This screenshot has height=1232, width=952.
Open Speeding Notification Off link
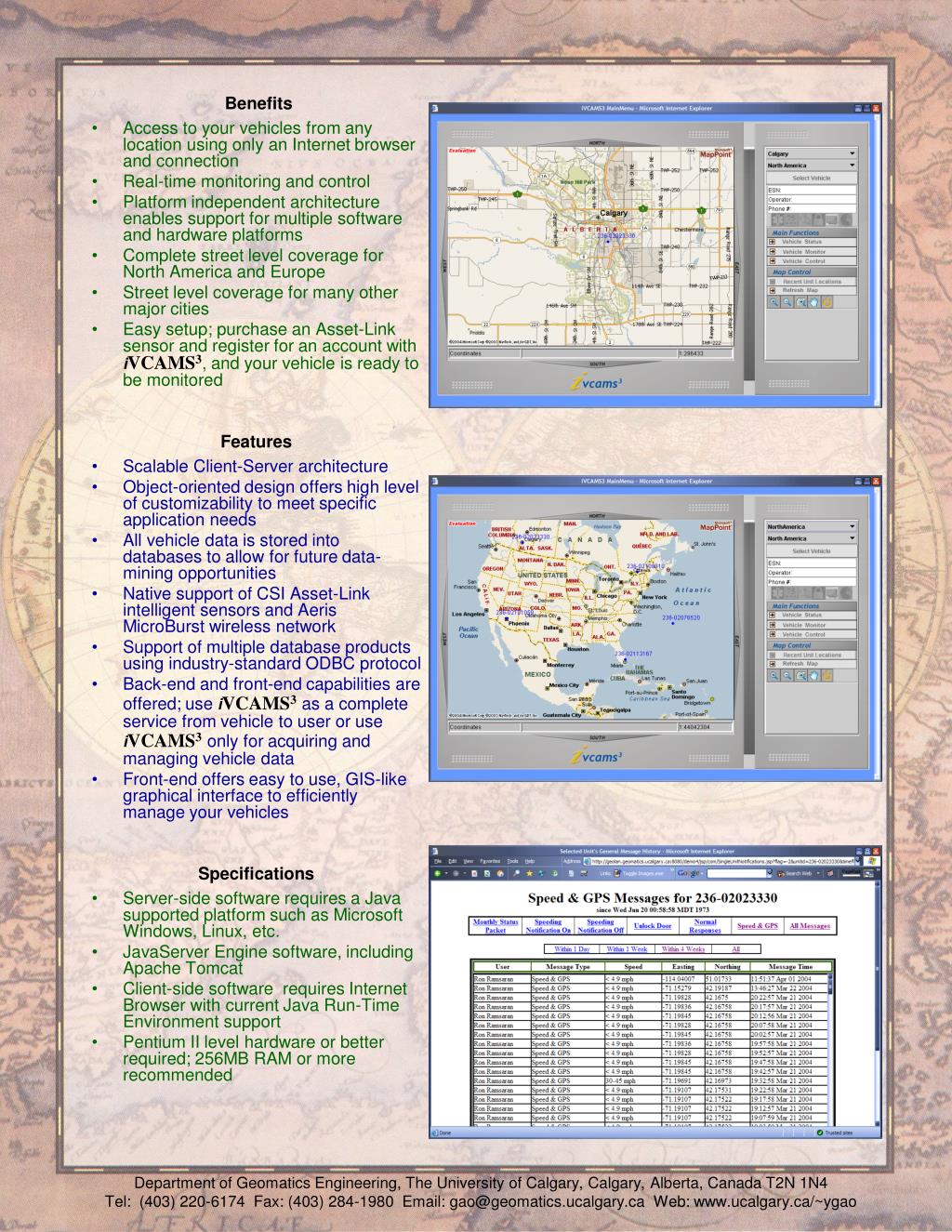(x=601, y=925)
